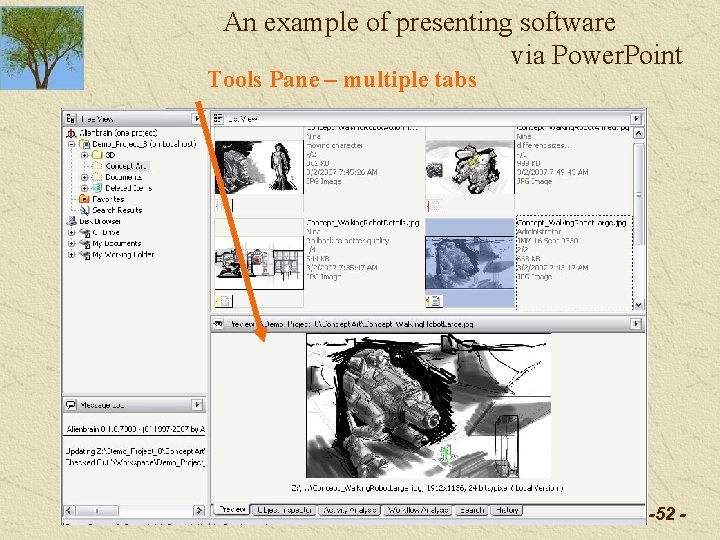The width and height of the screenshot is (720, 540).
Task: Collapse the Demo_Project_3 tree node
Action: click(x=71, y=144)
